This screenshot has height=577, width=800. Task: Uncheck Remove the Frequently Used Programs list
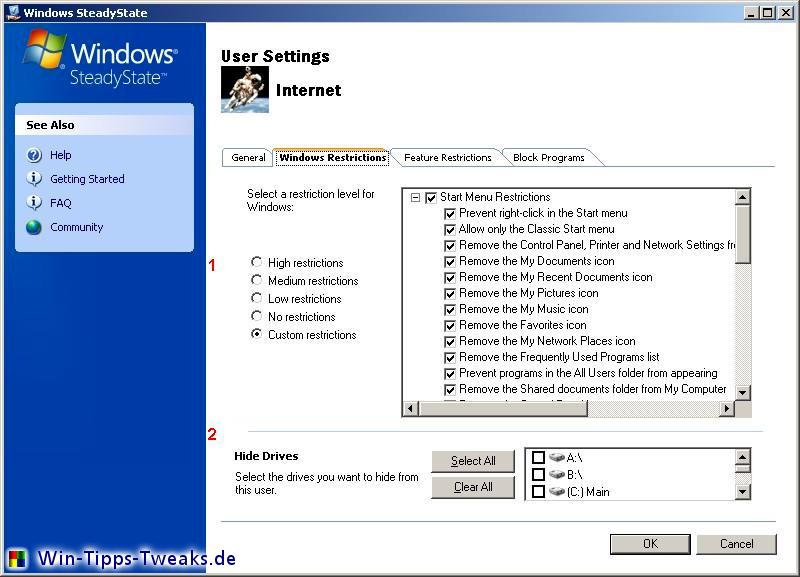pyautogui.click(x=450, y=358)
